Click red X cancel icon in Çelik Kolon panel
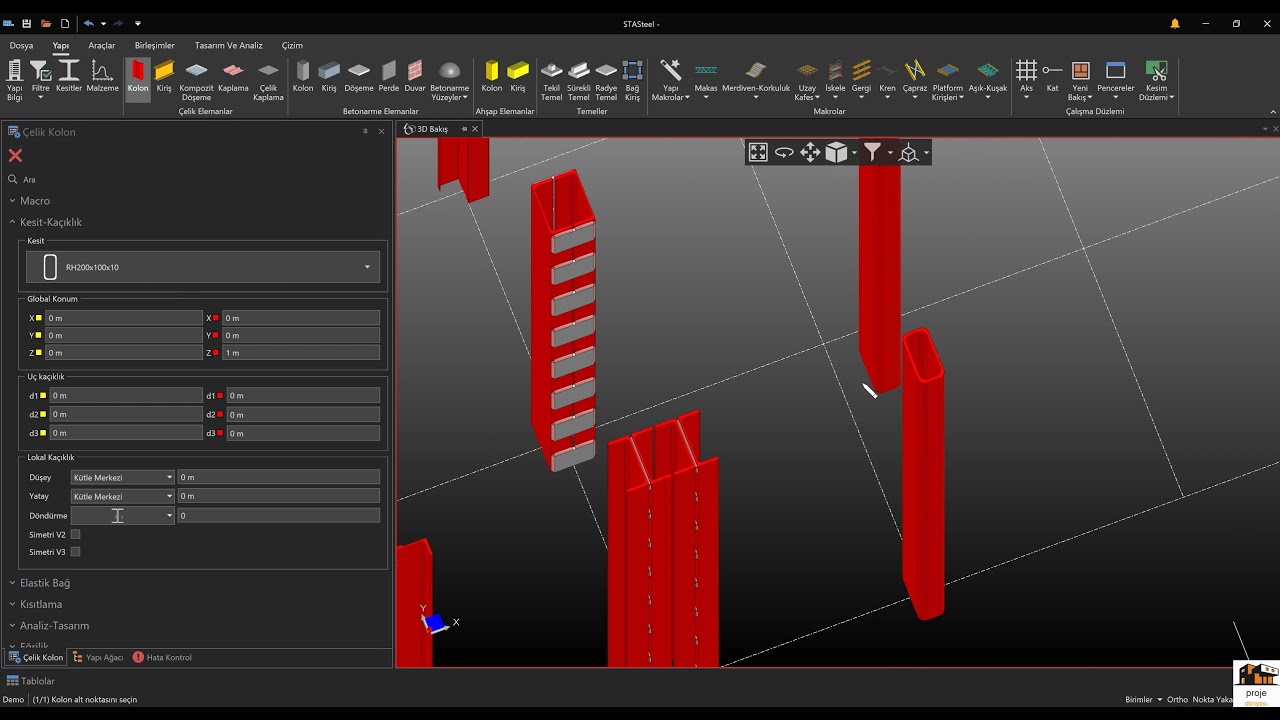The width and height of the screenshot is (1280, 720). click(15, 155)
